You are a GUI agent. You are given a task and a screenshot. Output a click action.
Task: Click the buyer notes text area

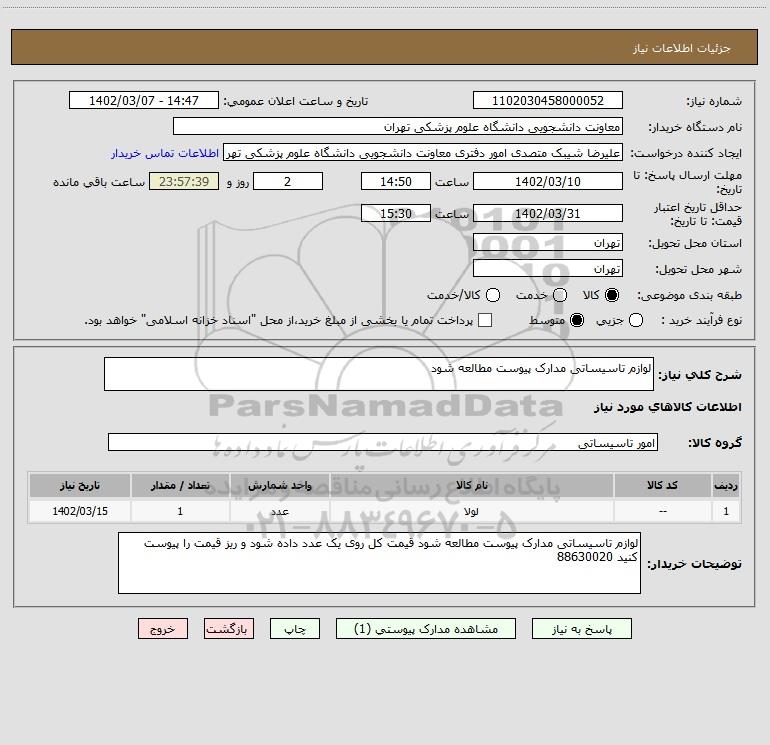pos(380,563)
